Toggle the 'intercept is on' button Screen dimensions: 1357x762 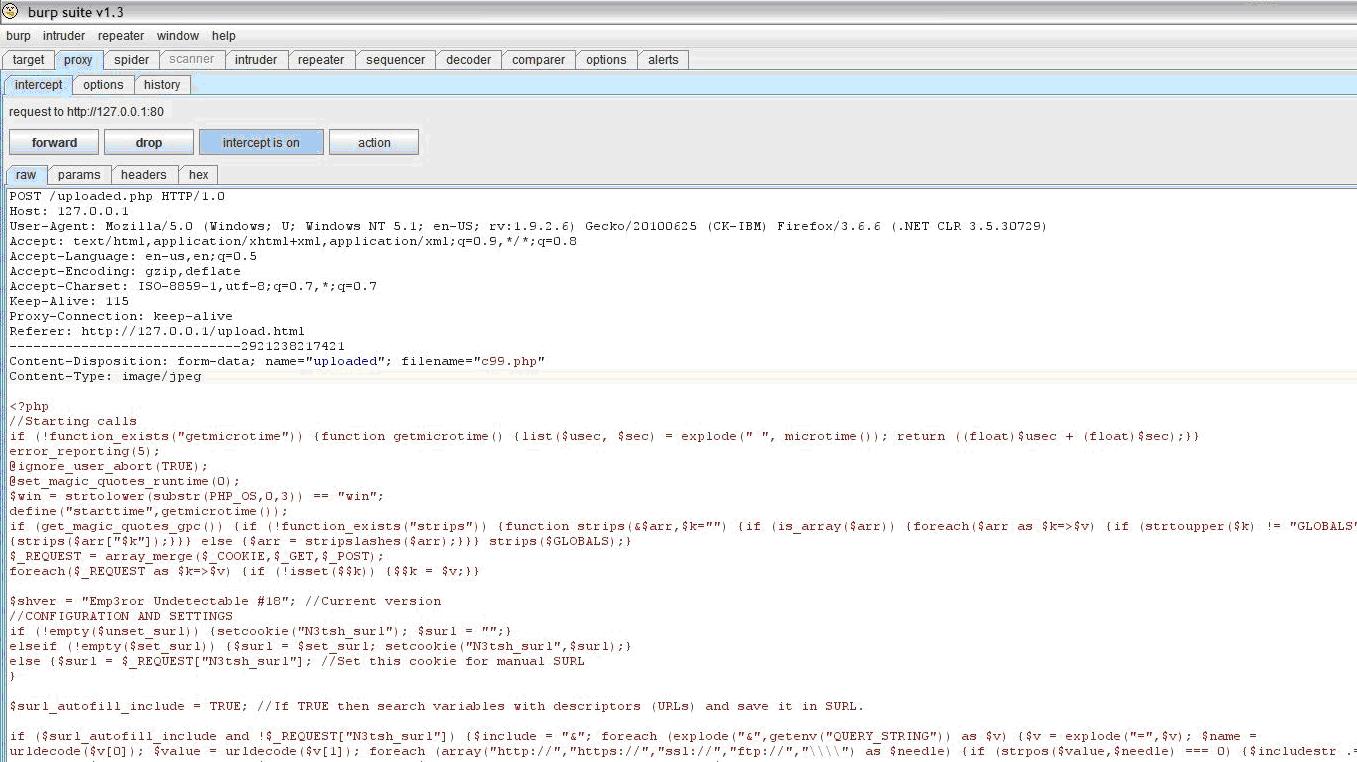[261, 142]
